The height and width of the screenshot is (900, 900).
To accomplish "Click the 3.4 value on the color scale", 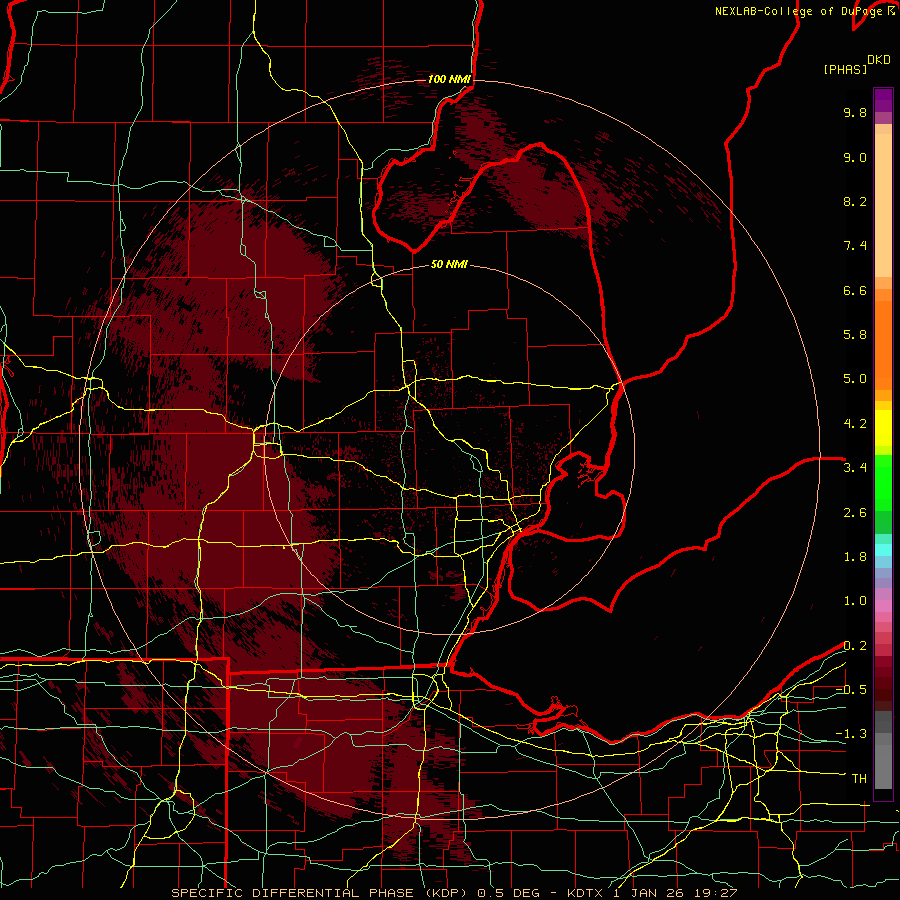I will 855,468.
